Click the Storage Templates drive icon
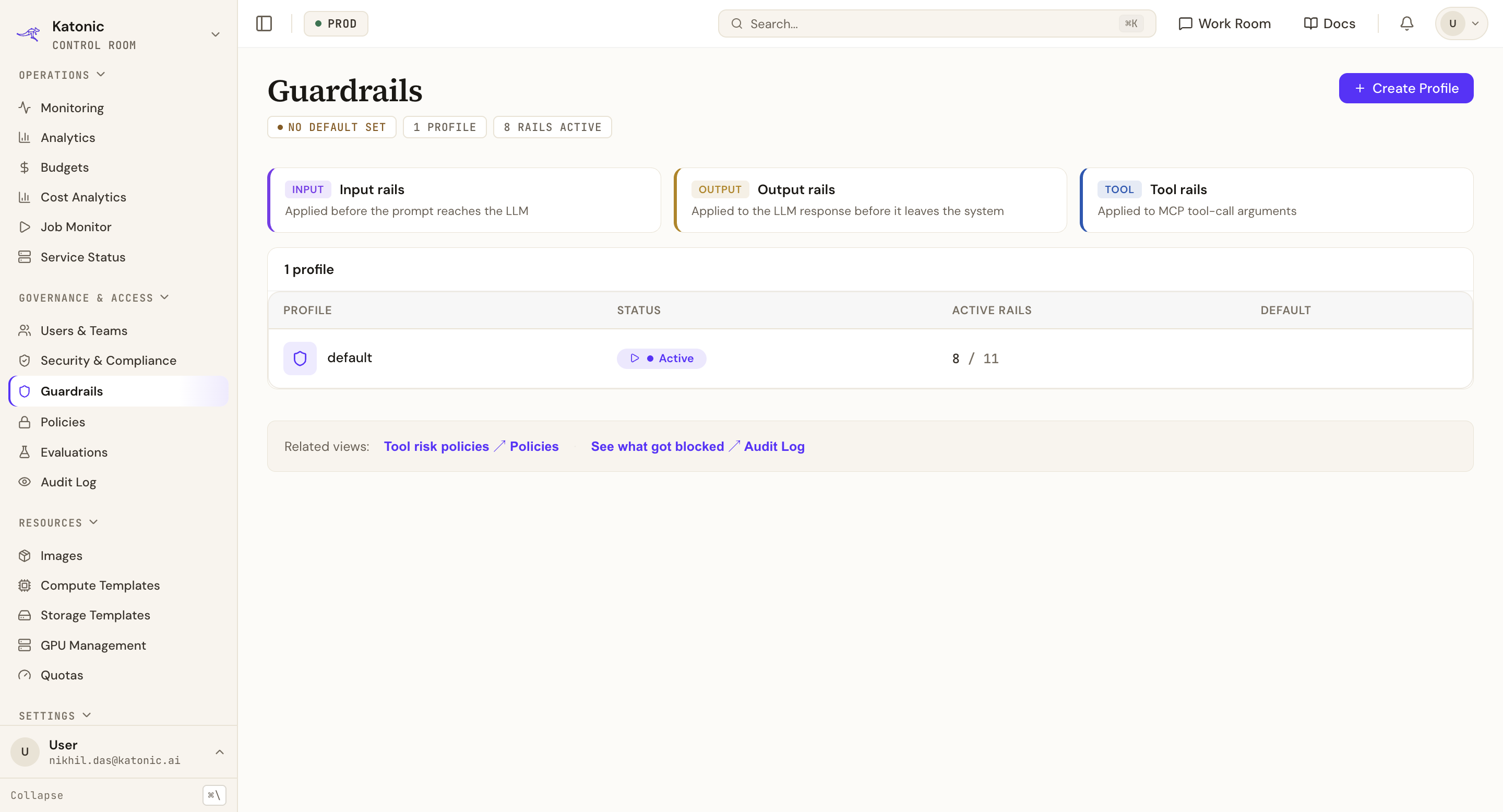Screen dimensions: 1503x812 pyautogui.click(x=25, y=615)
